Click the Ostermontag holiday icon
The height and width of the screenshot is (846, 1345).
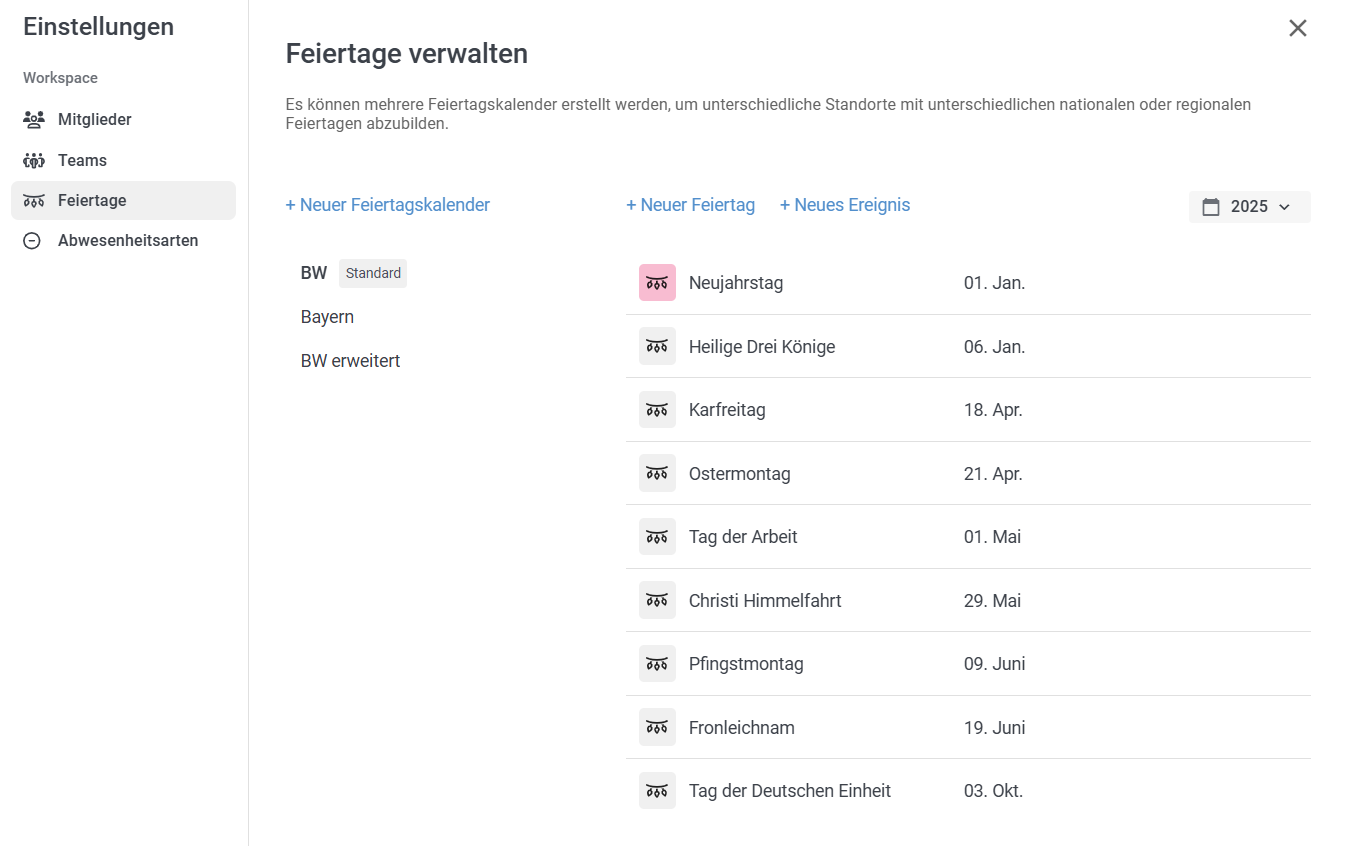(657, 473)
